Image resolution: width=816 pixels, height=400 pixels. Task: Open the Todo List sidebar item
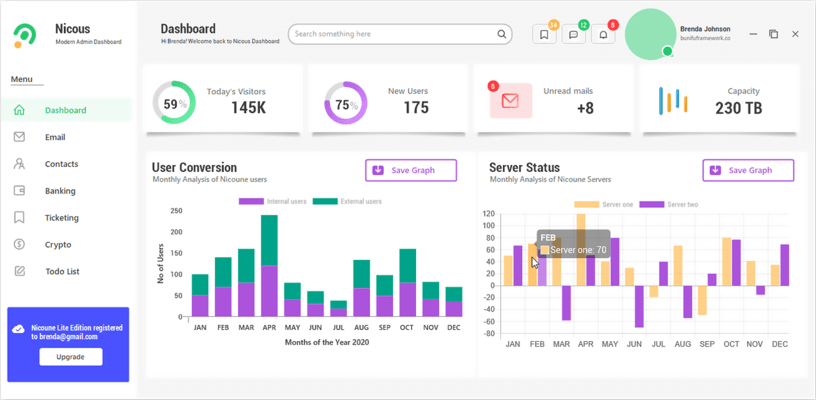tap(62, 271)
